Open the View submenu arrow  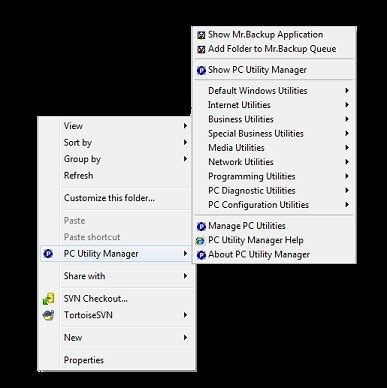185,126
